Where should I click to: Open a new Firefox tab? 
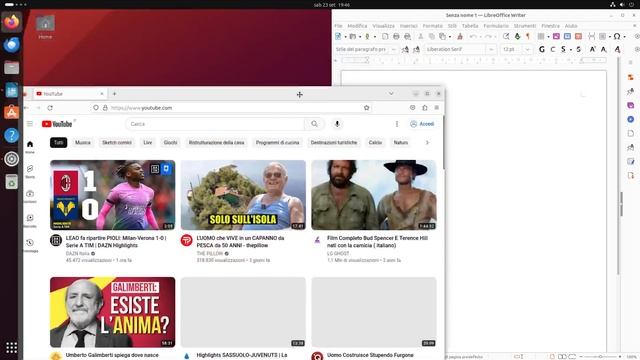114,94
